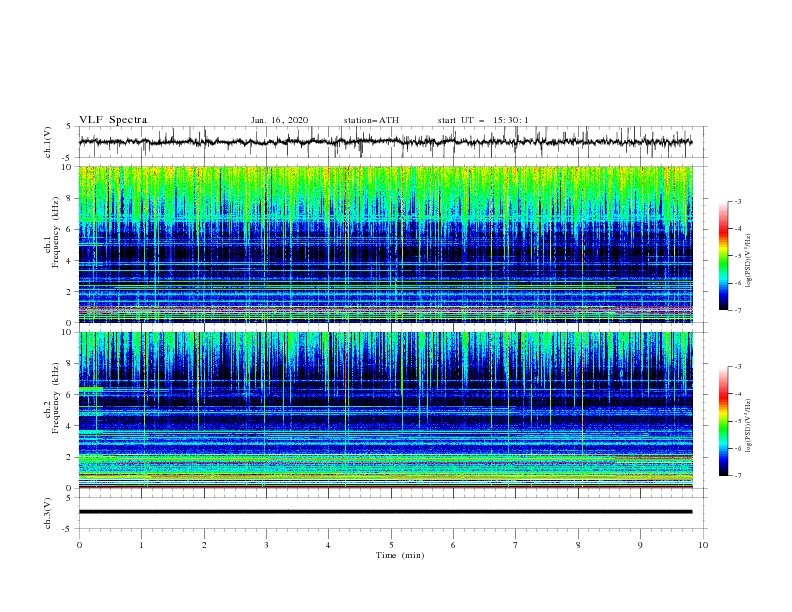Click the ch.2 "Frequency (kHz)" axis label
The width and height of the screenshot is (792, 612).
55,398
